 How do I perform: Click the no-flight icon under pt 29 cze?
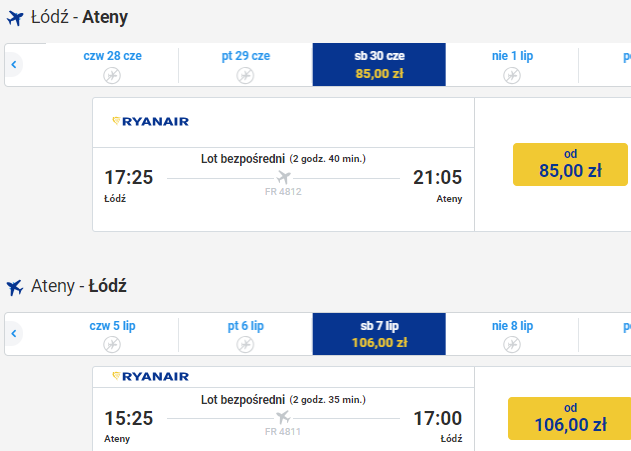(245, 75)
